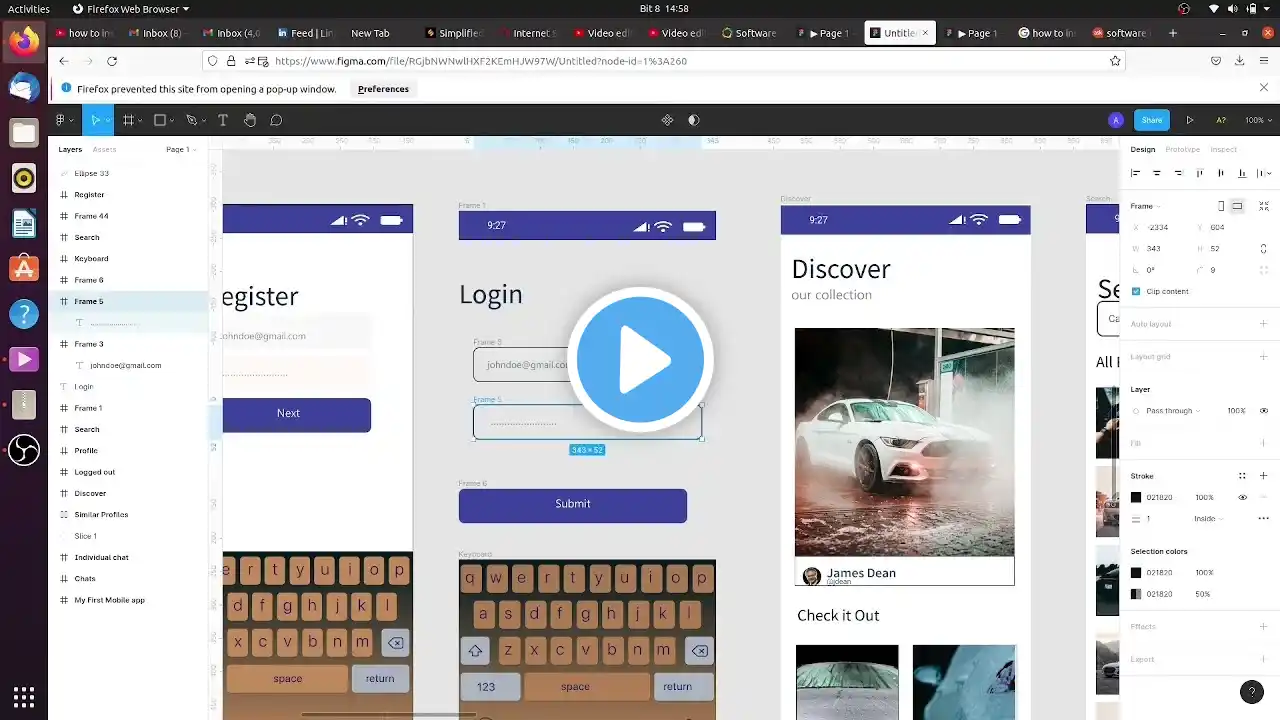Screen dimensions: 1280x720
Task: Toggle constrain proportions link icon
Action: (x=1264, y=248)
